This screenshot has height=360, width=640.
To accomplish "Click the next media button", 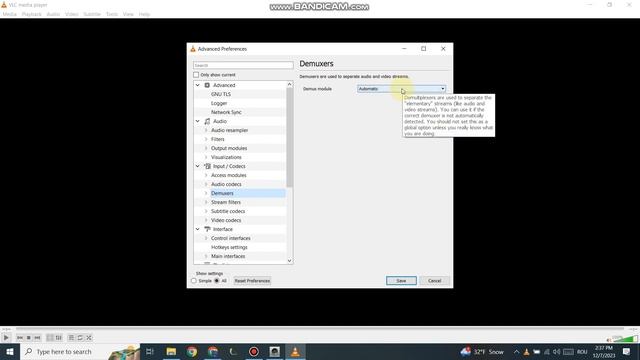I will click(x=37, y=338).
